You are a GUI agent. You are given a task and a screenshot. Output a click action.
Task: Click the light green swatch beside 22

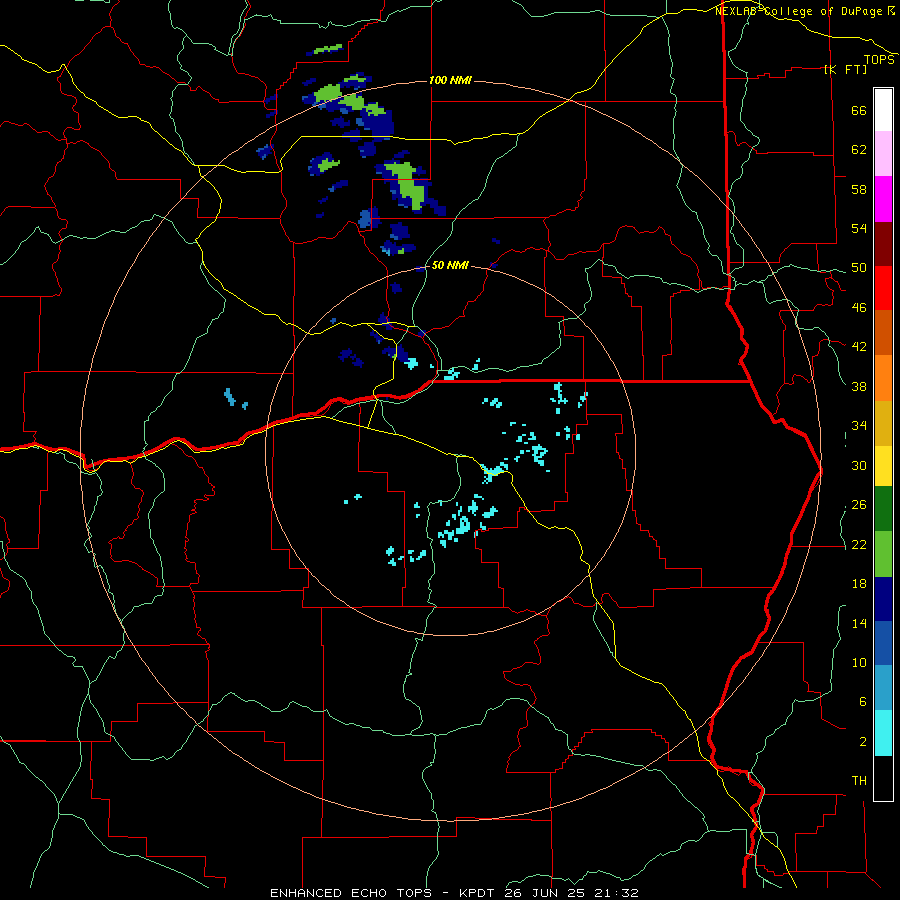[883, 554]
